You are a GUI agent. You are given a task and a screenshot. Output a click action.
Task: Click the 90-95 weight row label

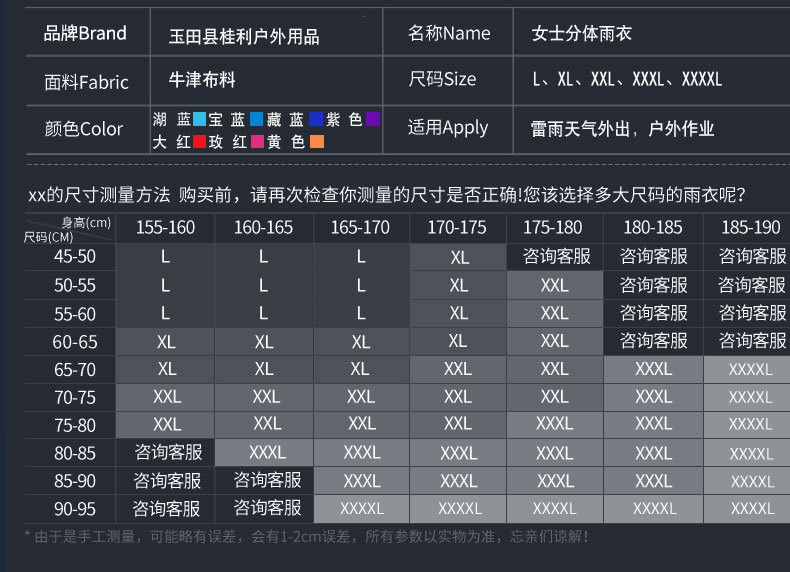tap(75, 509)
